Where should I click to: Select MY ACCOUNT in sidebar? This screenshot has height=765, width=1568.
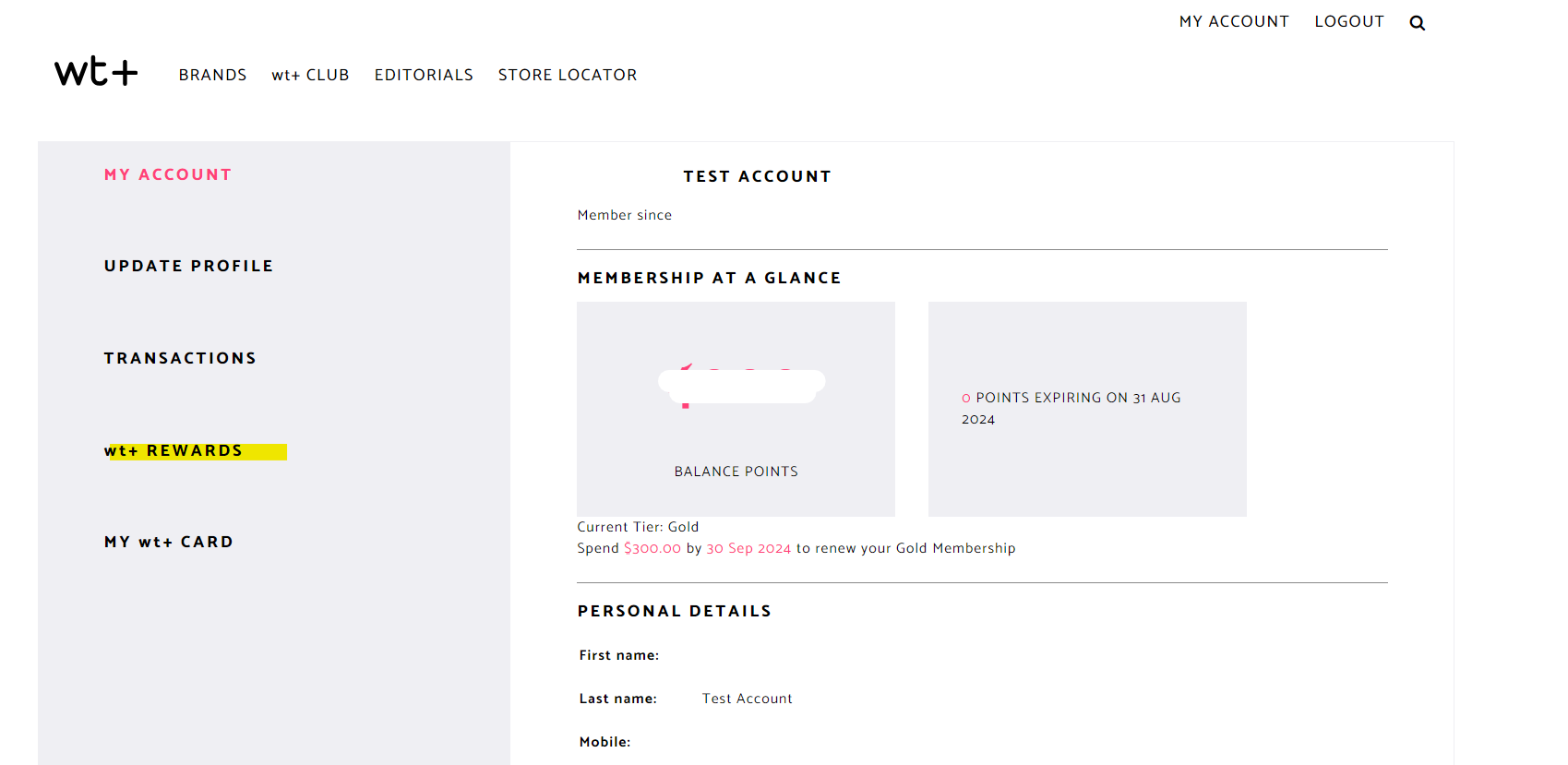click(x=168, y=174)
